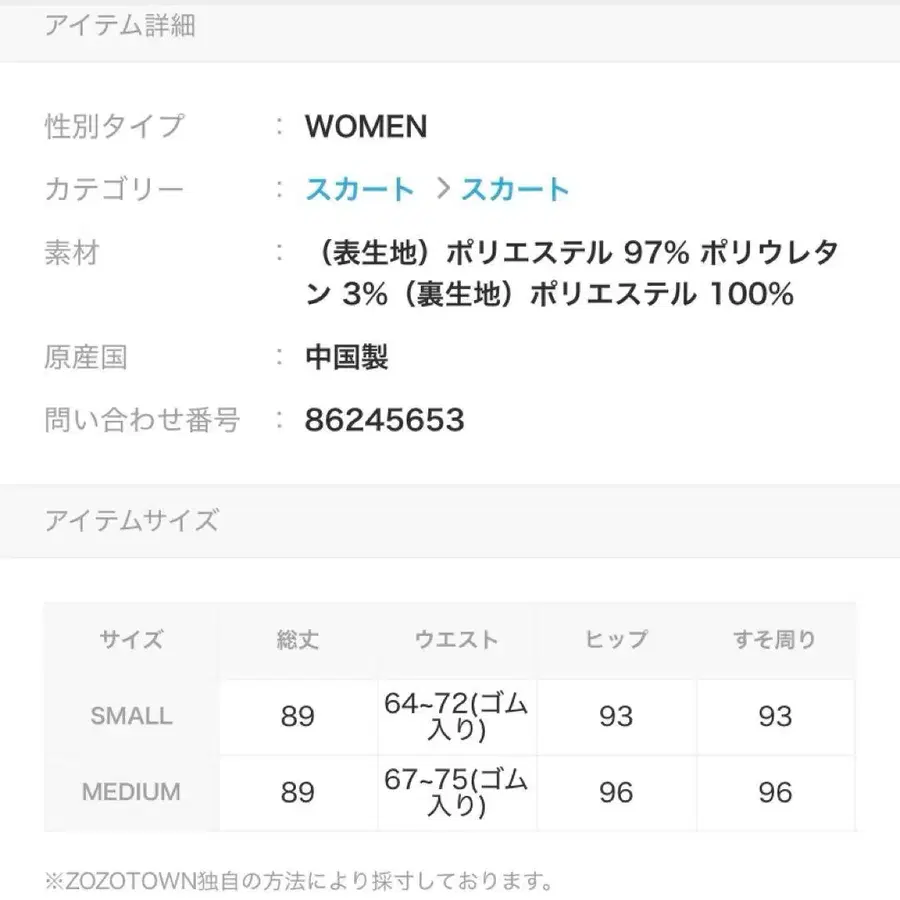Click the ウエスト column header

coord(456,640)
